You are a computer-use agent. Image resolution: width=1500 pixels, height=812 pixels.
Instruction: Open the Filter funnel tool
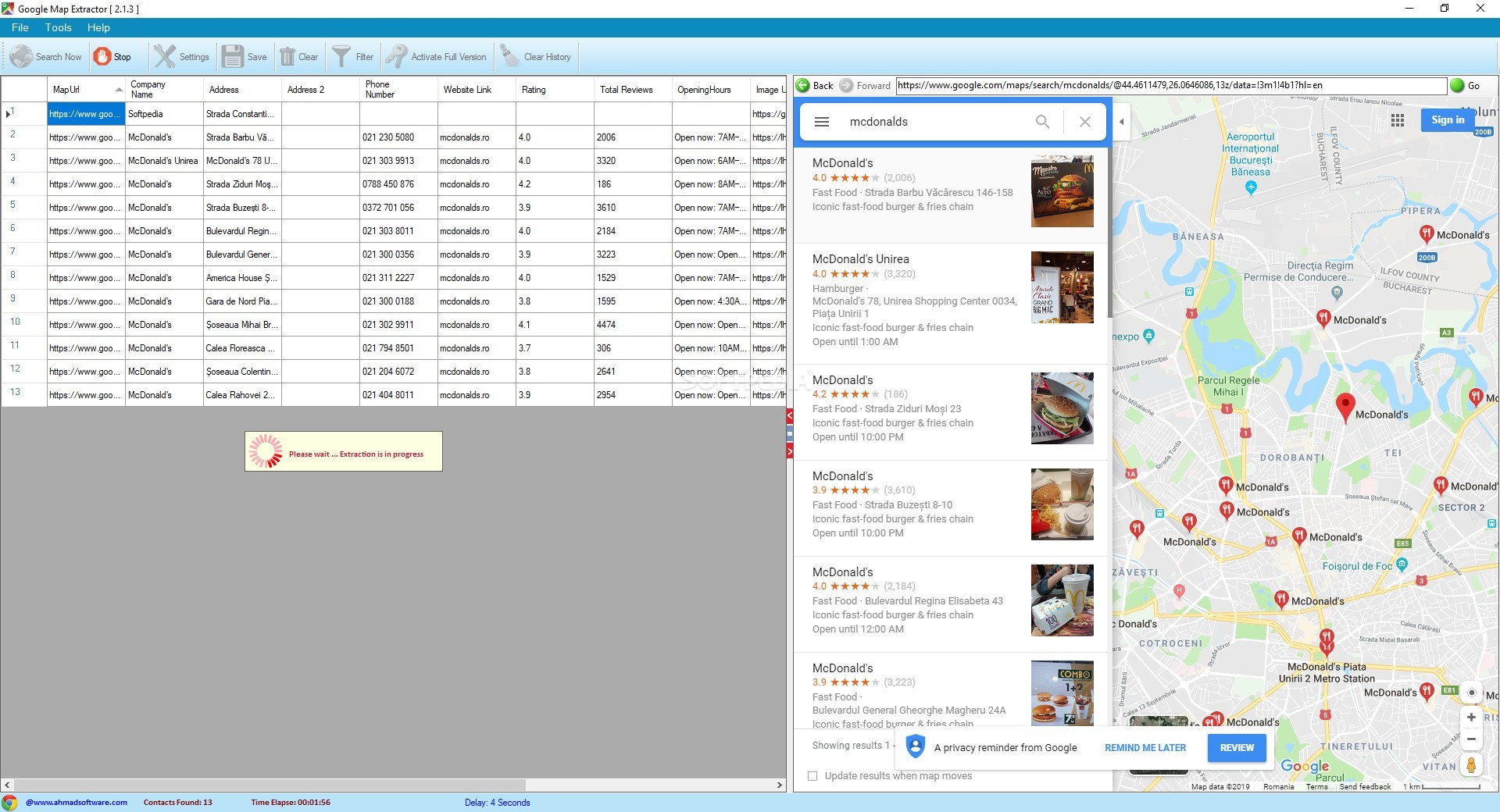coord(341,57)
